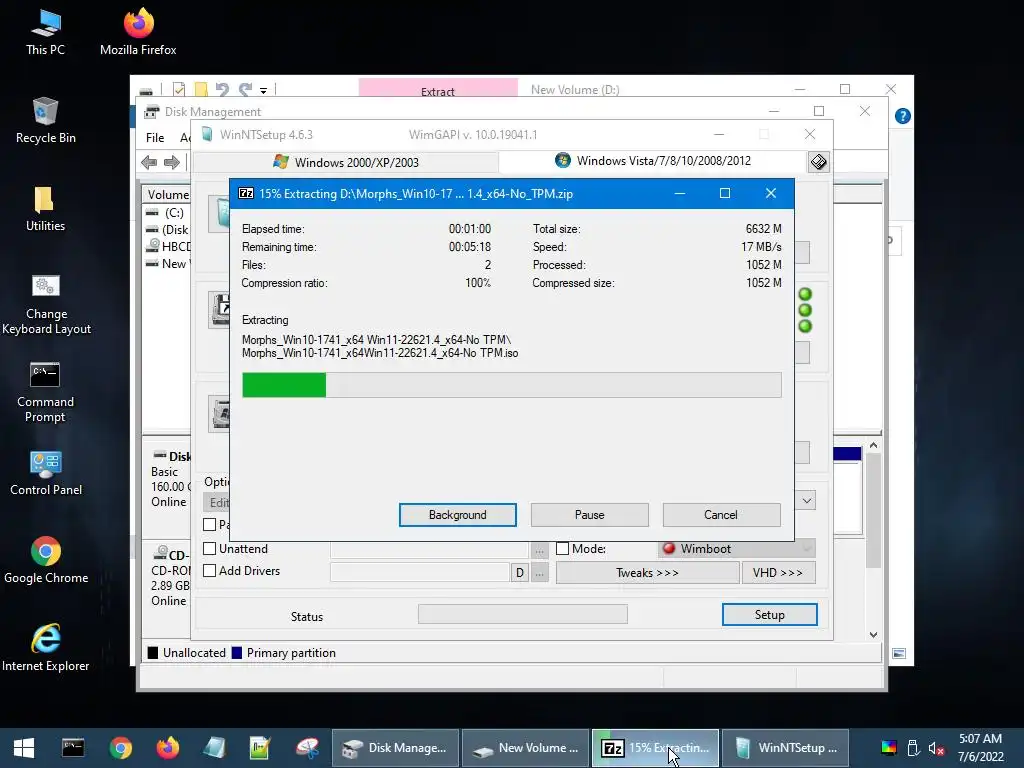Screen dimensions: 1024x768
Task: Click the WinNTSetup Status progress bar
Action: pos(522,614)
